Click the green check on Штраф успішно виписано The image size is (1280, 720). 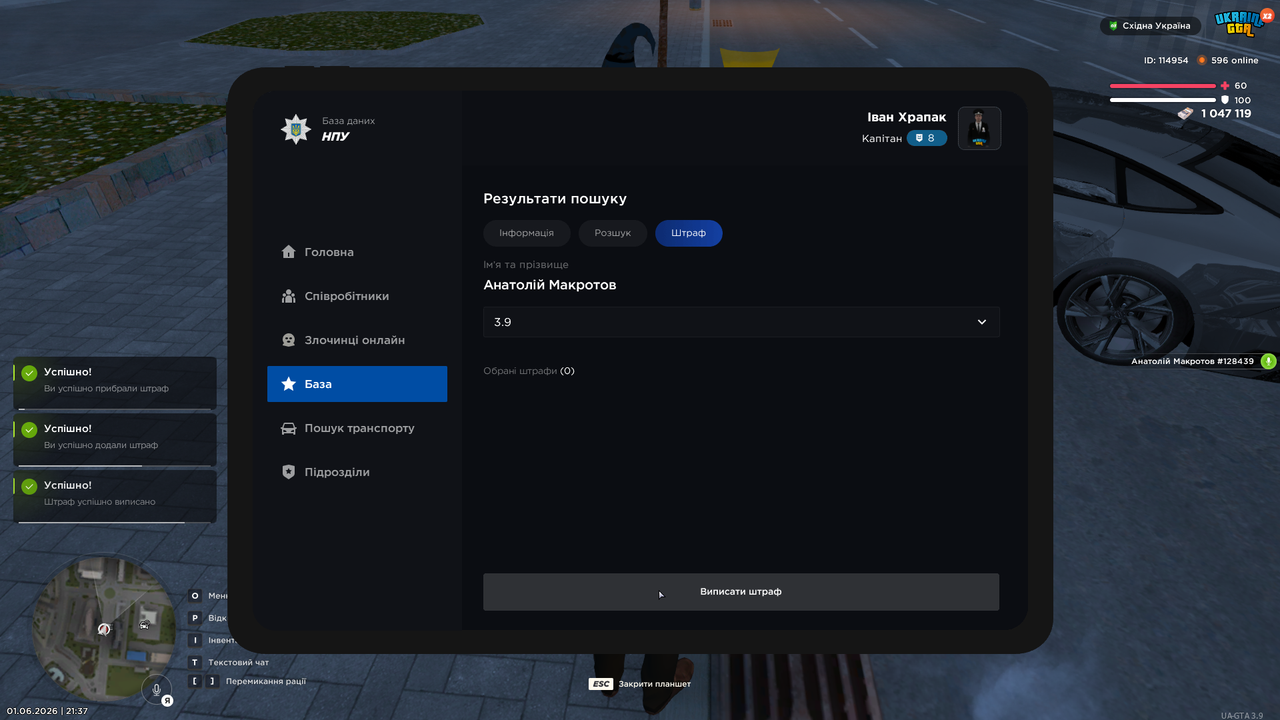(x=29, y=486)
